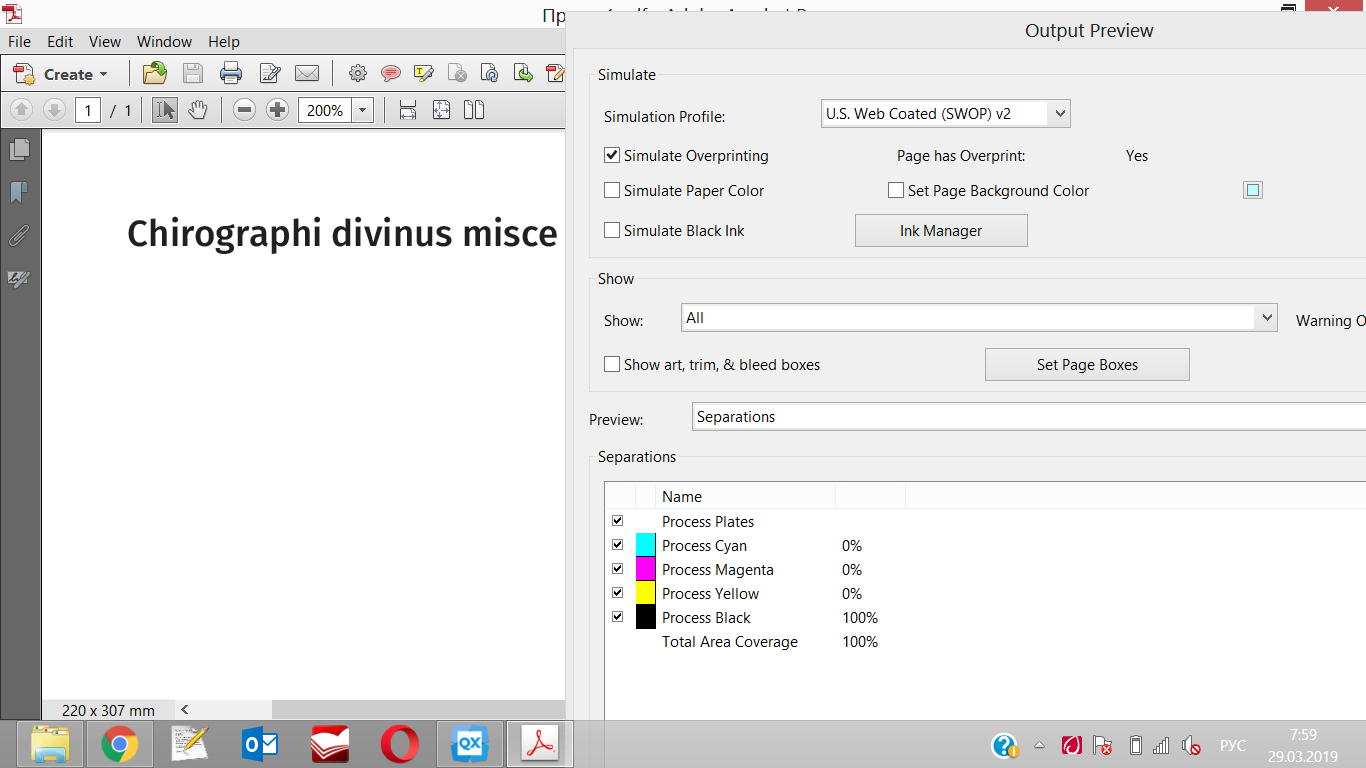Screen dimensions: 1366x768
Task: Fit page to window width icon
Action: pos(408,110)
